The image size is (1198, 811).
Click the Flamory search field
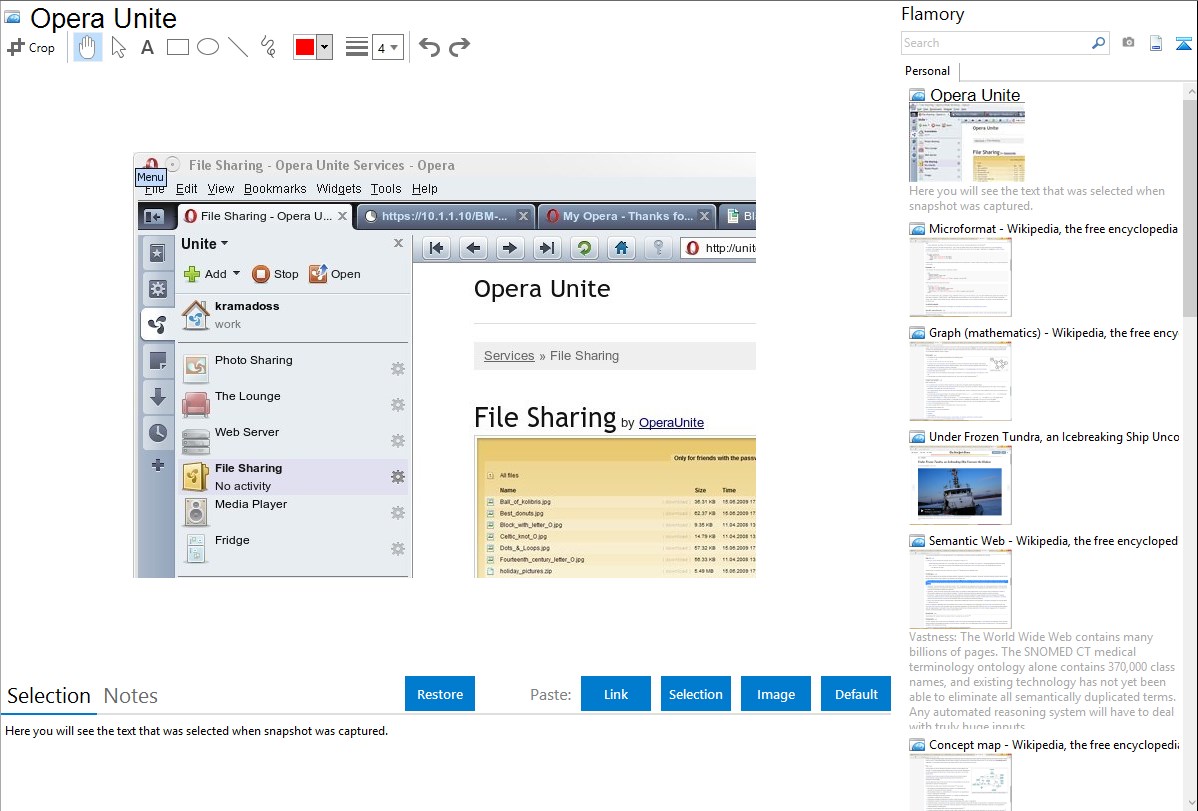coord(995,43)
